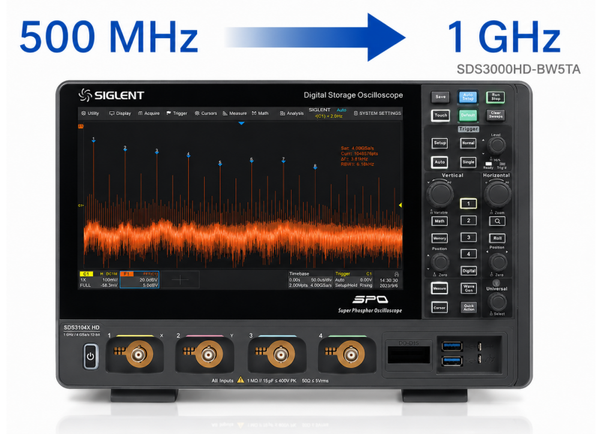Screen dimensions: 600x434
Task: Push the Clear Sweeps button
Action: (x=496, y=115)
